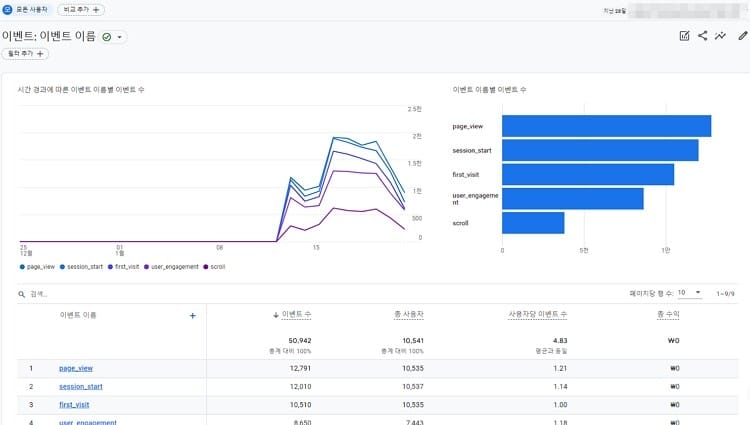Select the total 50,942 events value
The width and height of the screenshot is (750, 425).
click(x=300, y=340)
